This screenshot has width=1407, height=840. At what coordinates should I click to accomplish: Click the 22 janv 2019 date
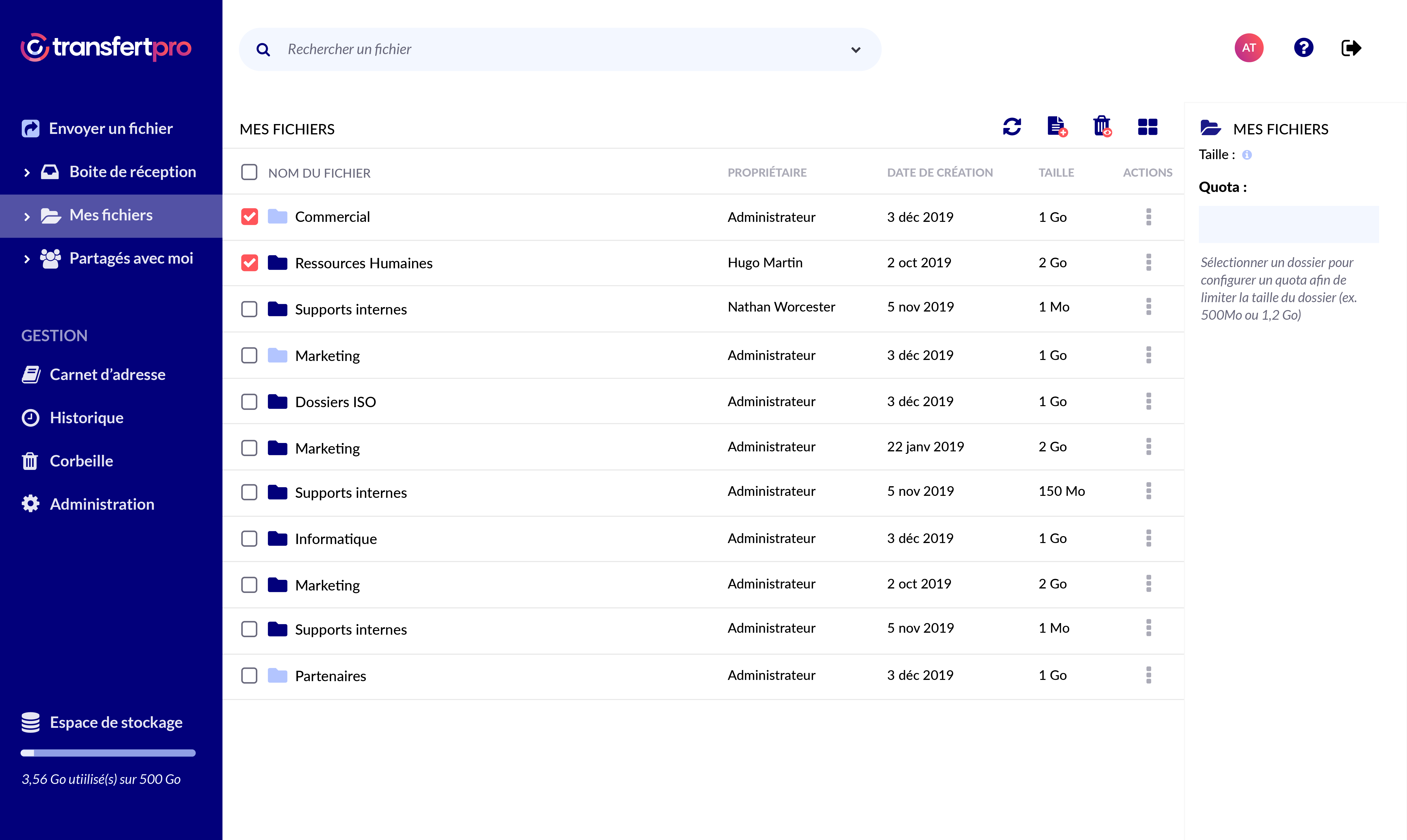pos(925,447)
